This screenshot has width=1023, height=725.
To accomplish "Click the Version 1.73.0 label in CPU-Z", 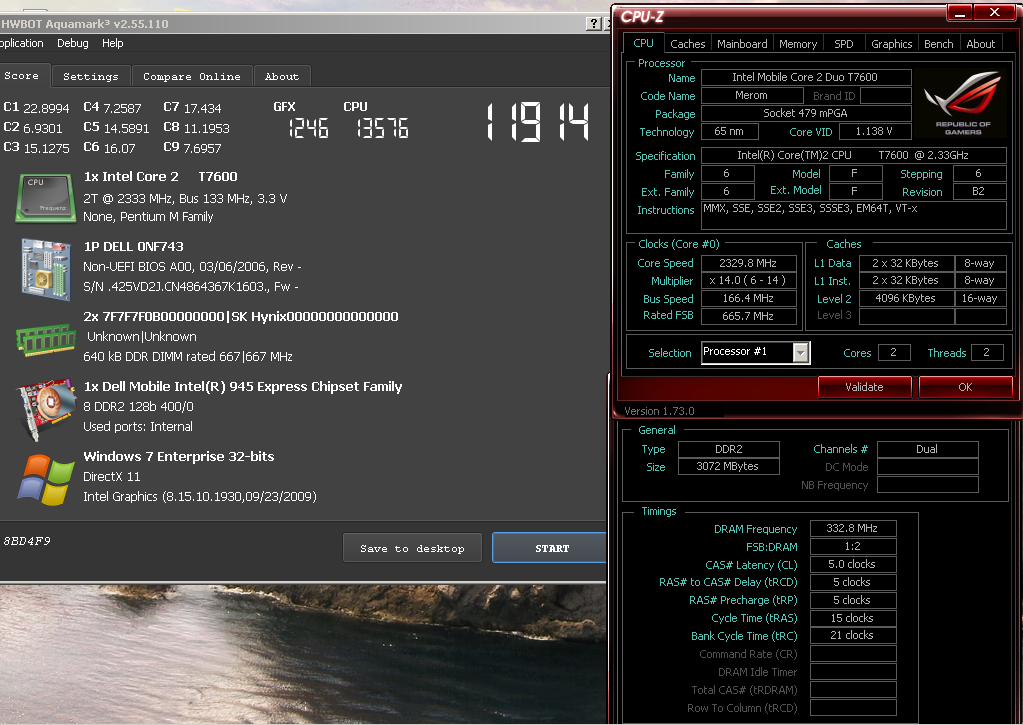I will click(659, 411).
